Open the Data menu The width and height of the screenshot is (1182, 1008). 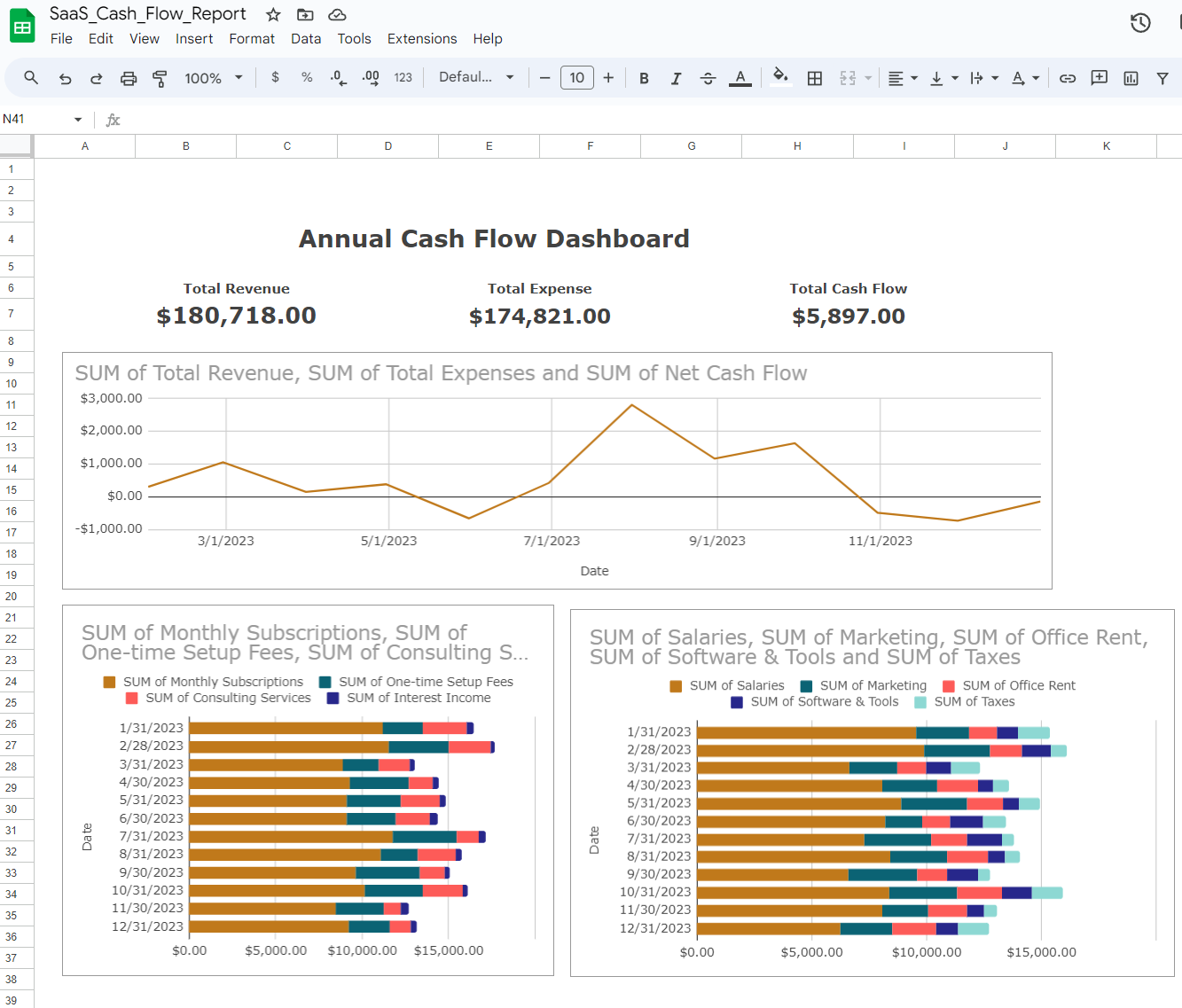tap(306, 39)
